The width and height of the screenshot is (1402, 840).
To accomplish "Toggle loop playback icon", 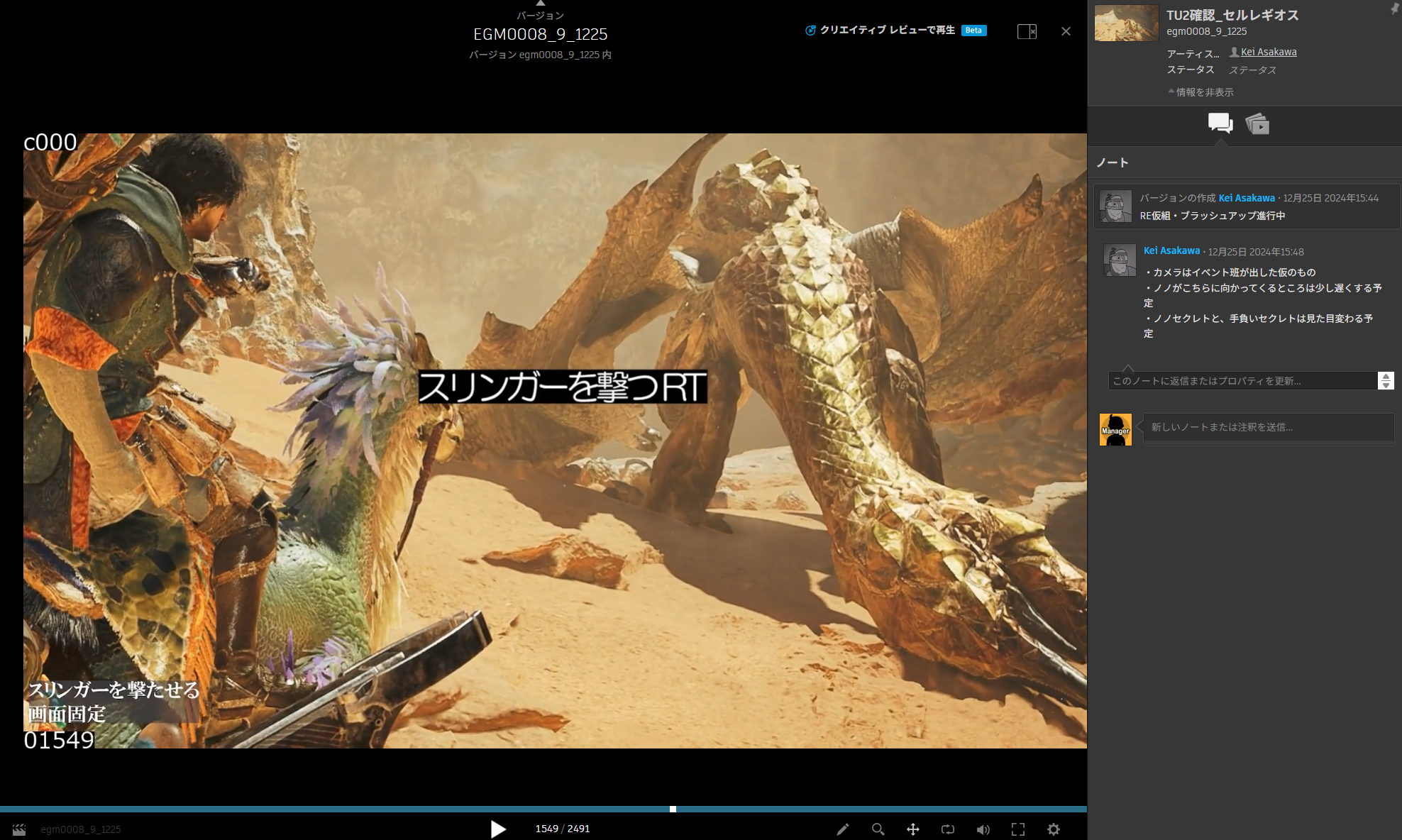I will tap(948, 829).
